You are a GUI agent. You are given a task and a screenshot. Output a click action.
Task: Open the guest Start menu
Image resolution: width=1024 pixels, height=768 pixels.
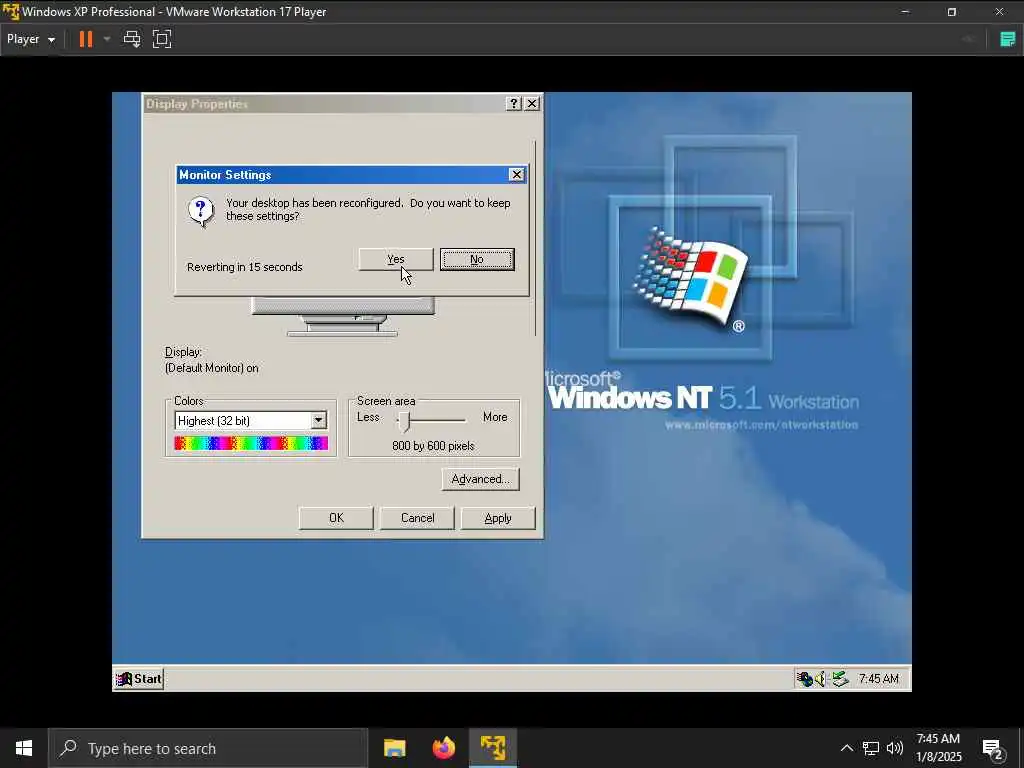click(x=138, y=679)
